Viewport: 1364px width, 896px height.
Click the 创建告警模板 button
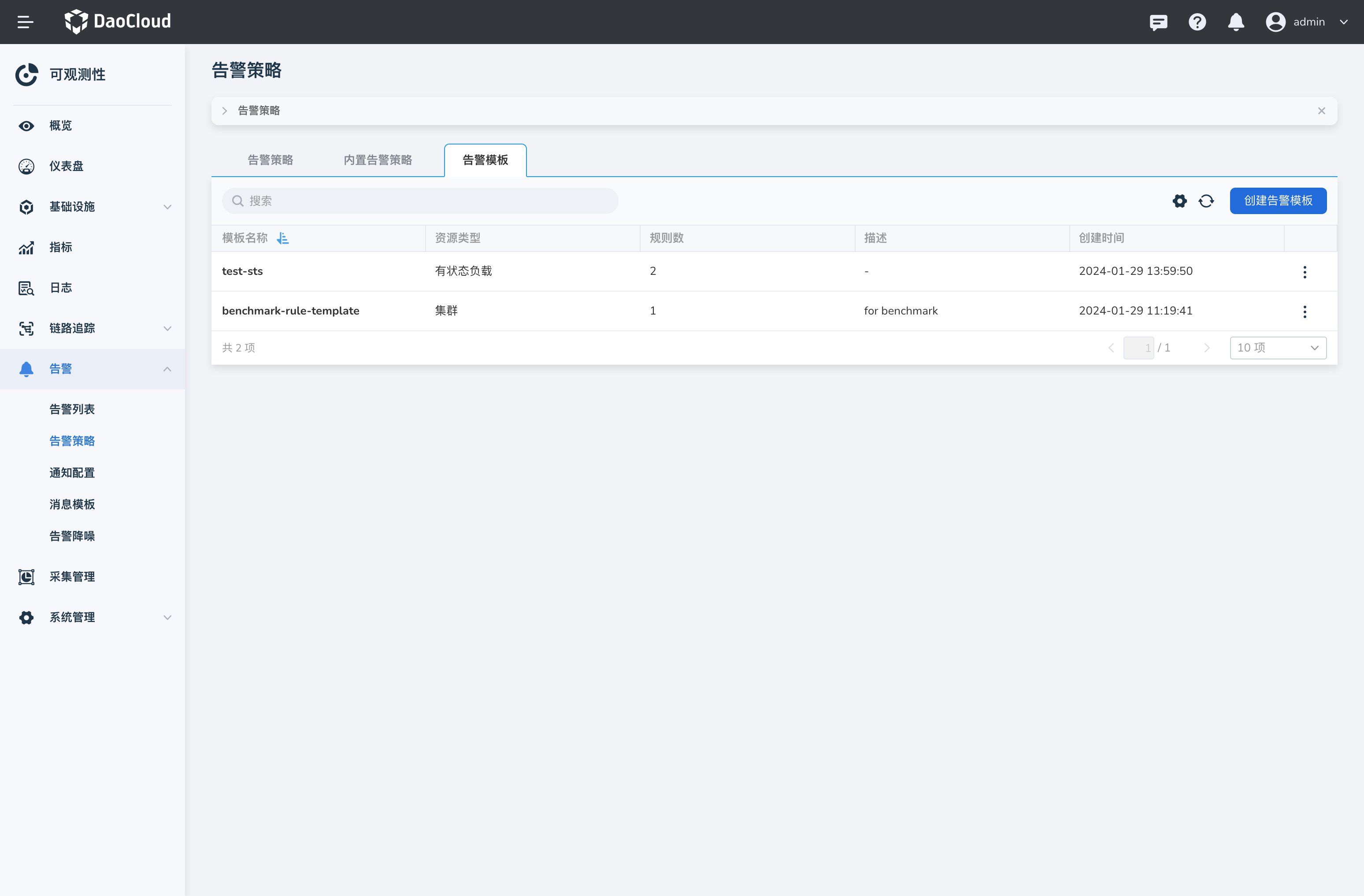click(x=1278, y=200)
